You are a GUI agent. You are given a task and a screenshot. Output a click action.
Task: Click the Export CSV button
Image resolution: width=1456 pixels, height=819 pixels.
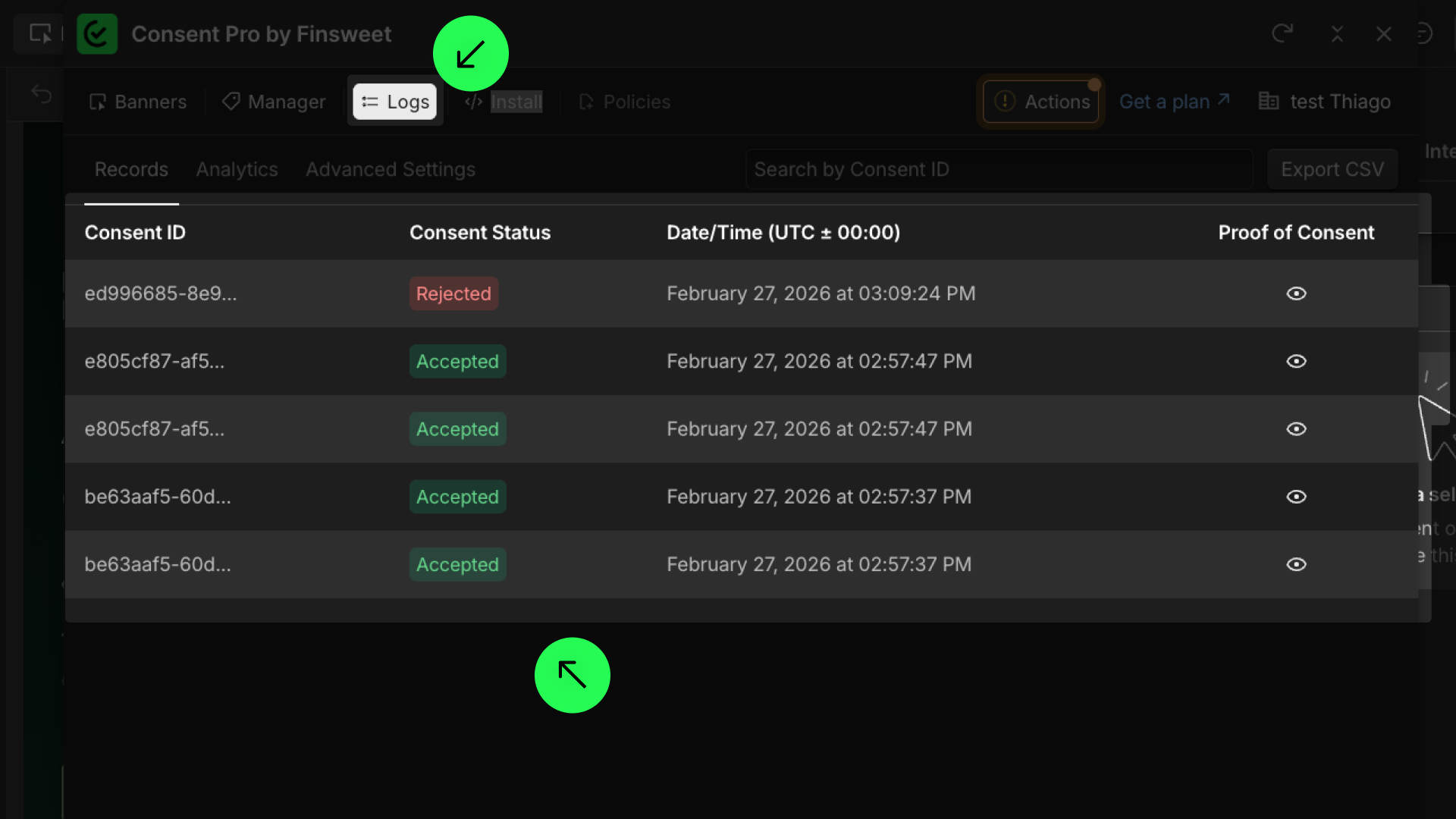pyautogui.click(x=1332, y=169)
